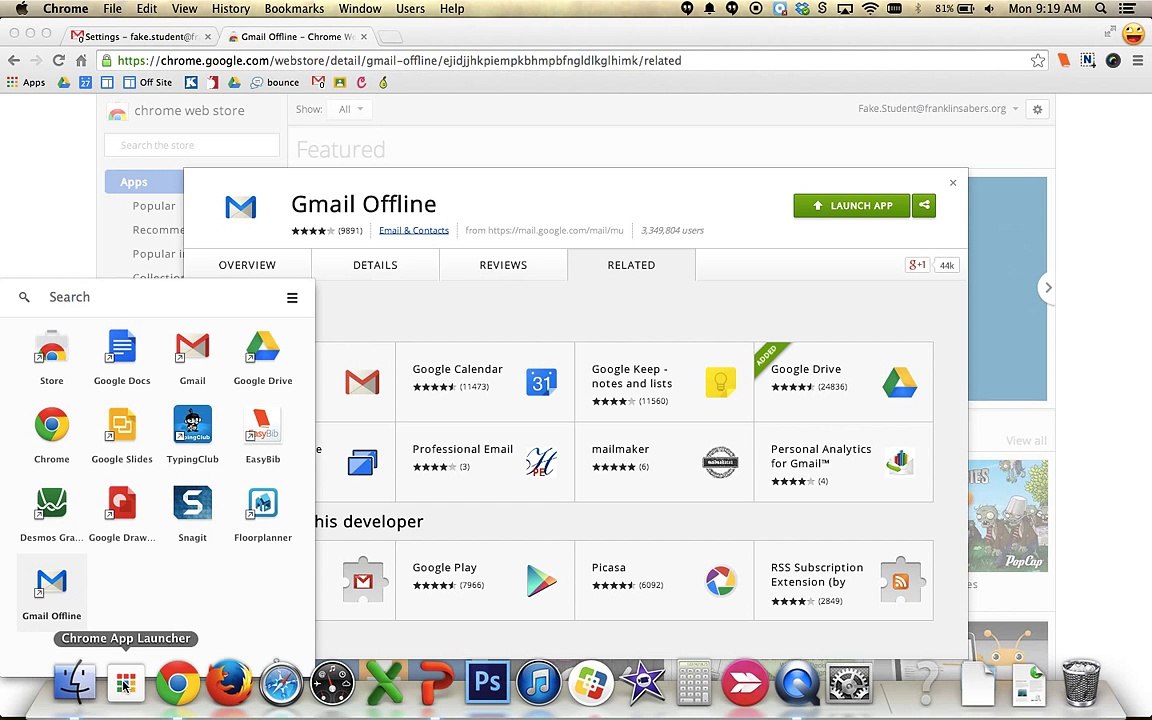The height and width of the screenshot is (720, 1152).
Task: Share Gmail Offline with the share button
Action: (x=924, y=206)
